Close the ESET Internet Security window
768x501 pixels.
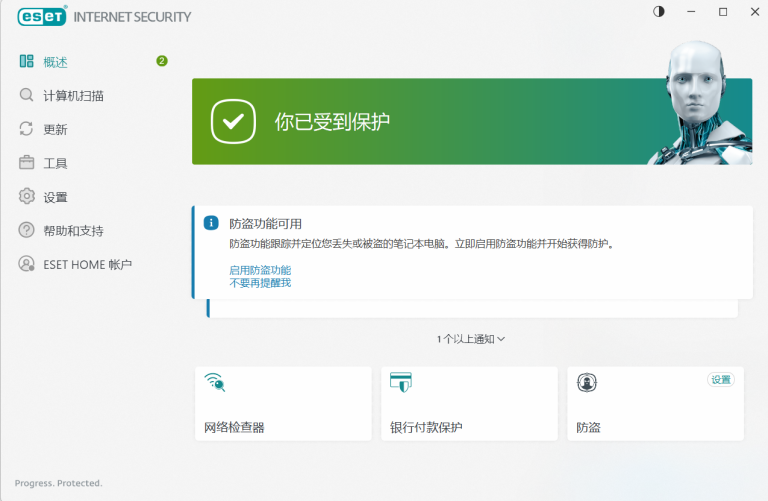pyautogui.click(x=755, y=12)
